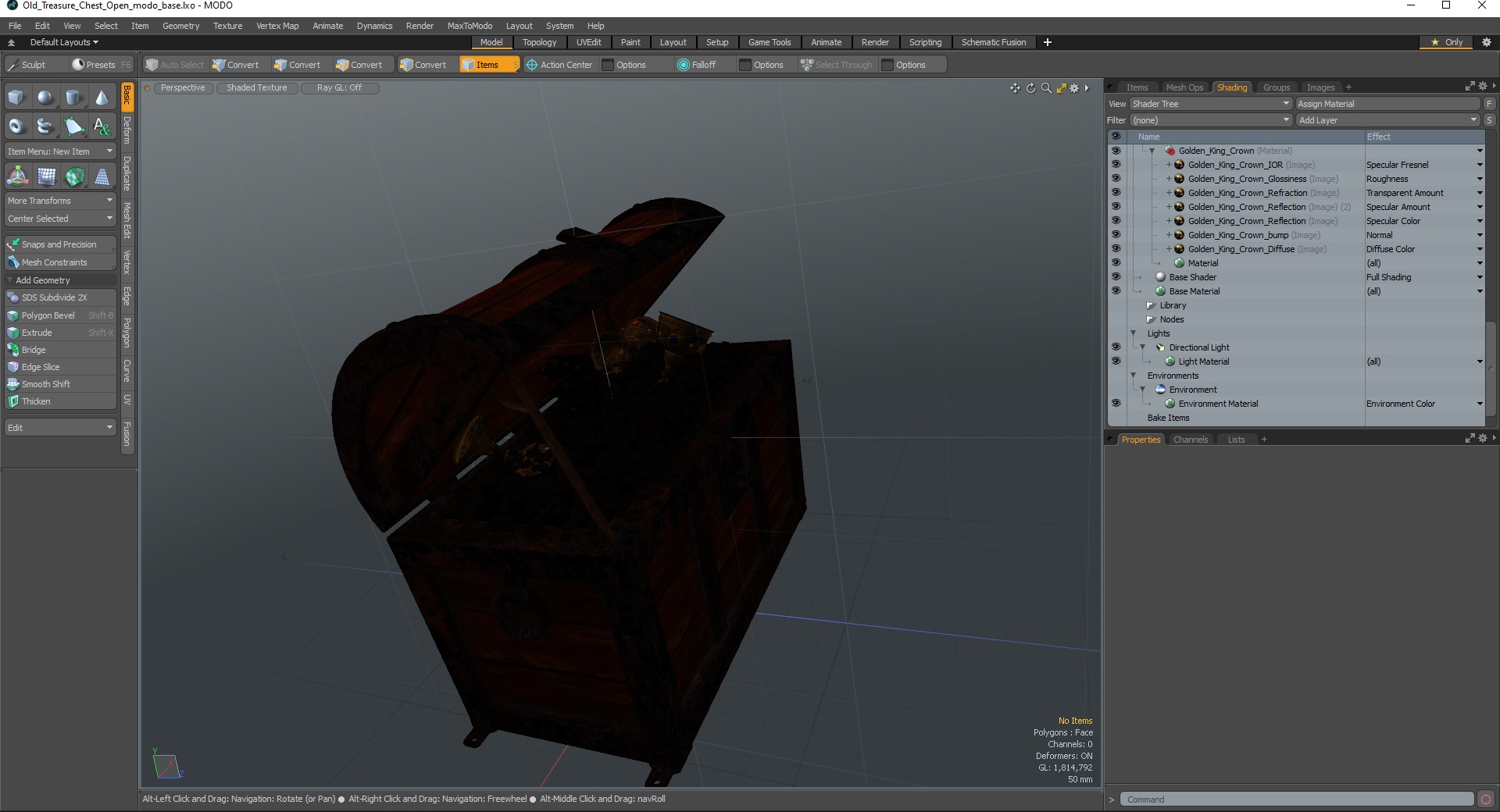Activate the Transform gizmo tool

tap(17, 176)
